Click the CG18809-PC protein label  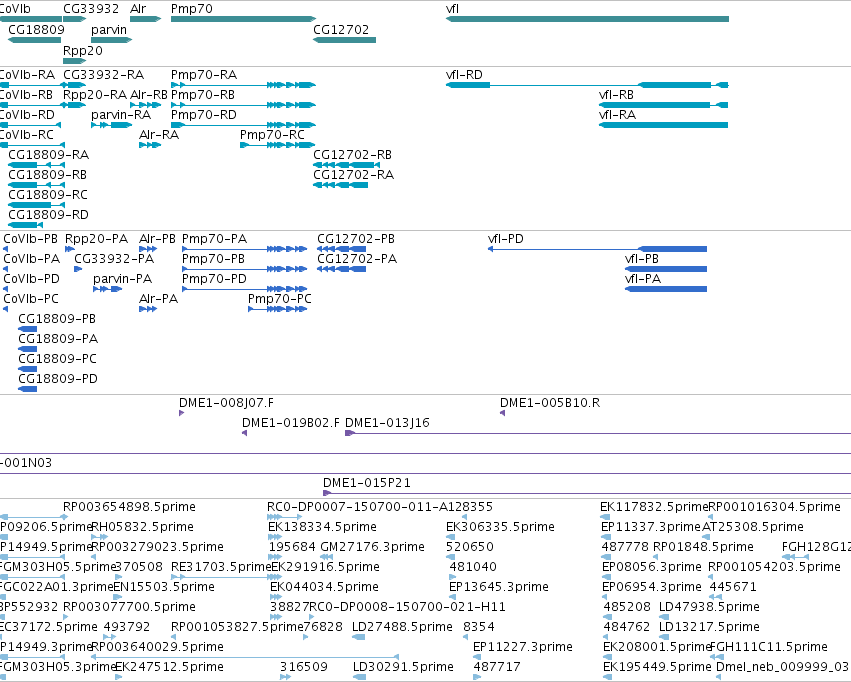coord(57,359)
